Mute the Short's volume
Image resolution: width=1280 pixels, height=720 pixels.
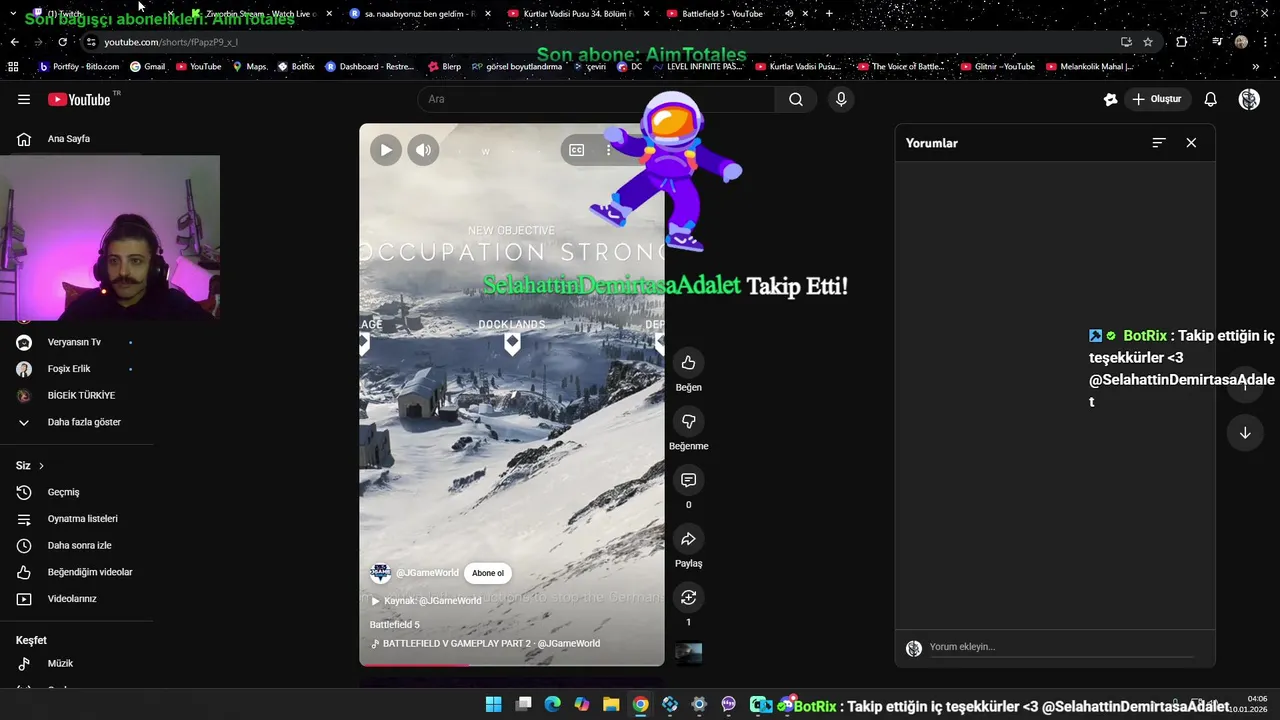(424, 150)
